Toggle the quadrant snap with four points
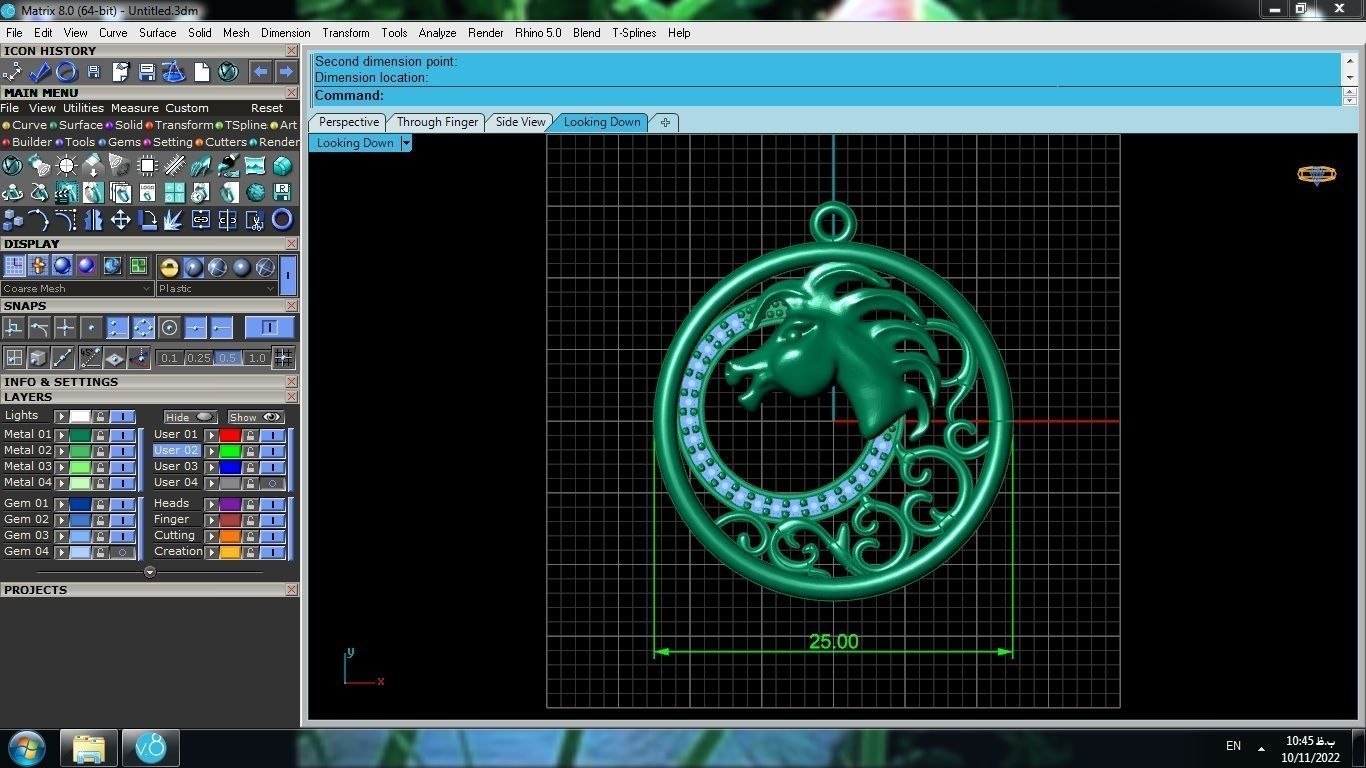1366x768 pixels. (143, 327)
